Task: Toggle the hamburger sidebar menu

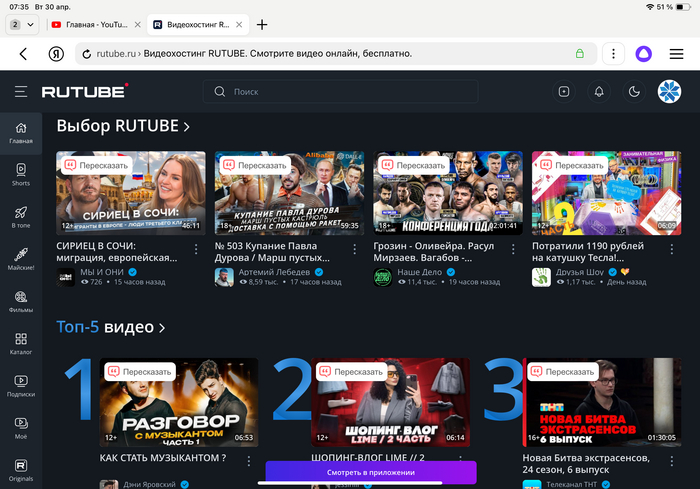Action: [21, 92]
